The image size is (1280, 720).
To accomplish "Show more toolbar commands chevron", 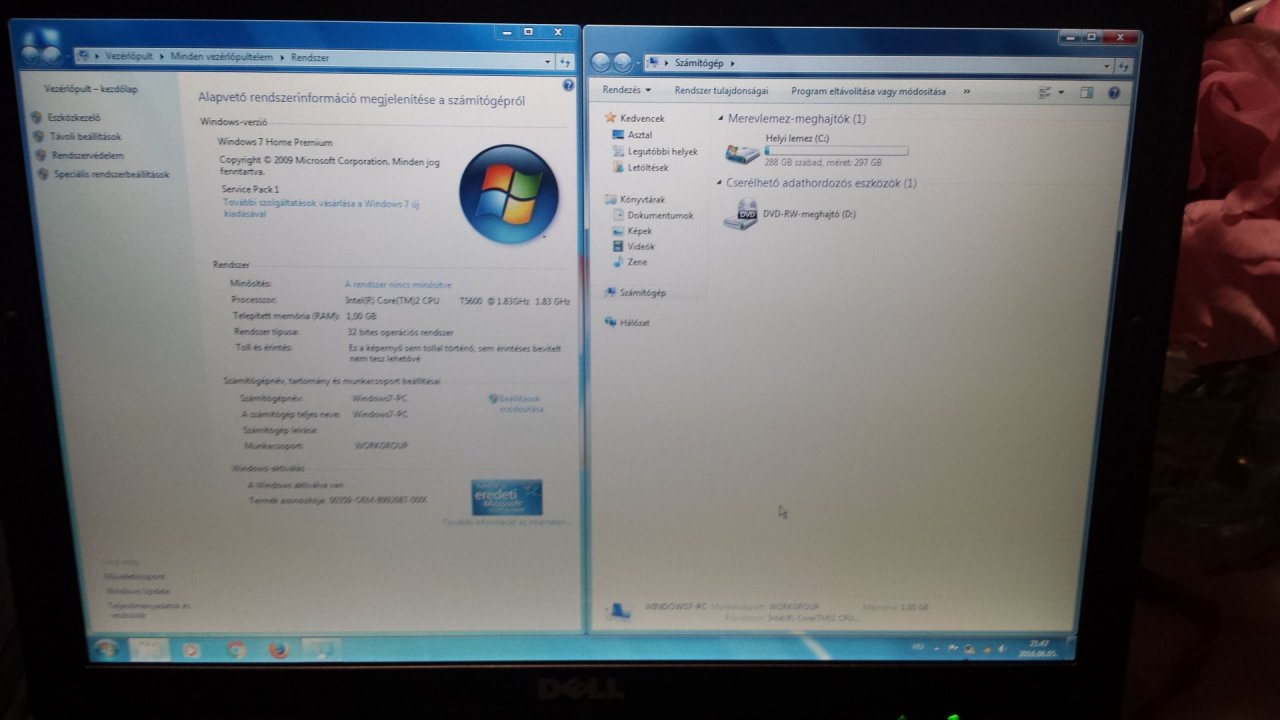I will 967,92.
